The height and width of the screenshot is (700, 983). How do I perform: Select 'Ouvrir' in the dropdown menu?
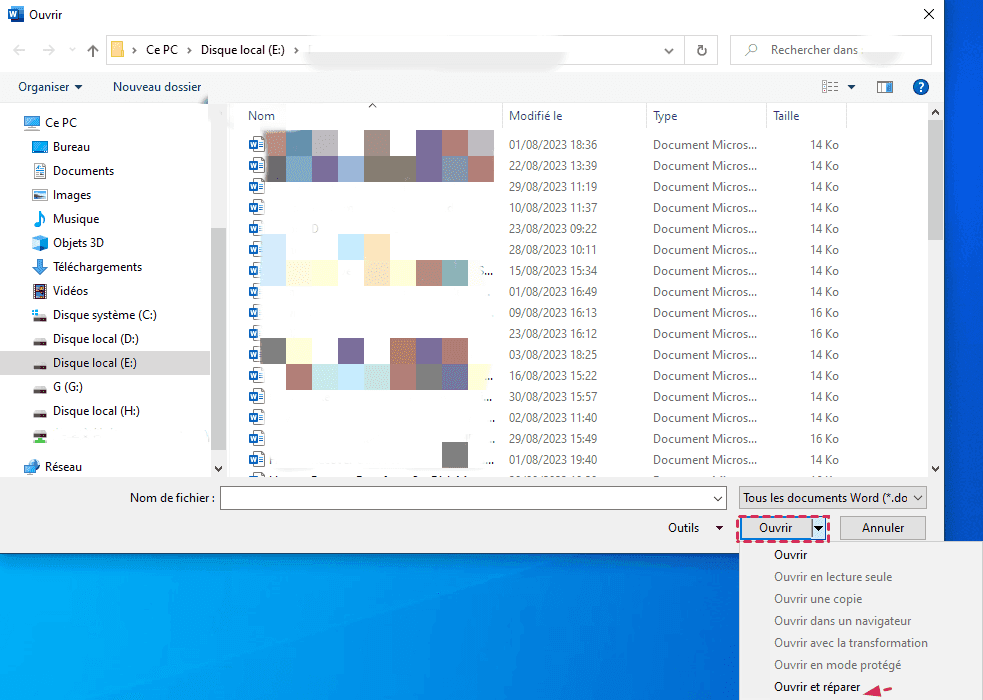pos(790,555)
